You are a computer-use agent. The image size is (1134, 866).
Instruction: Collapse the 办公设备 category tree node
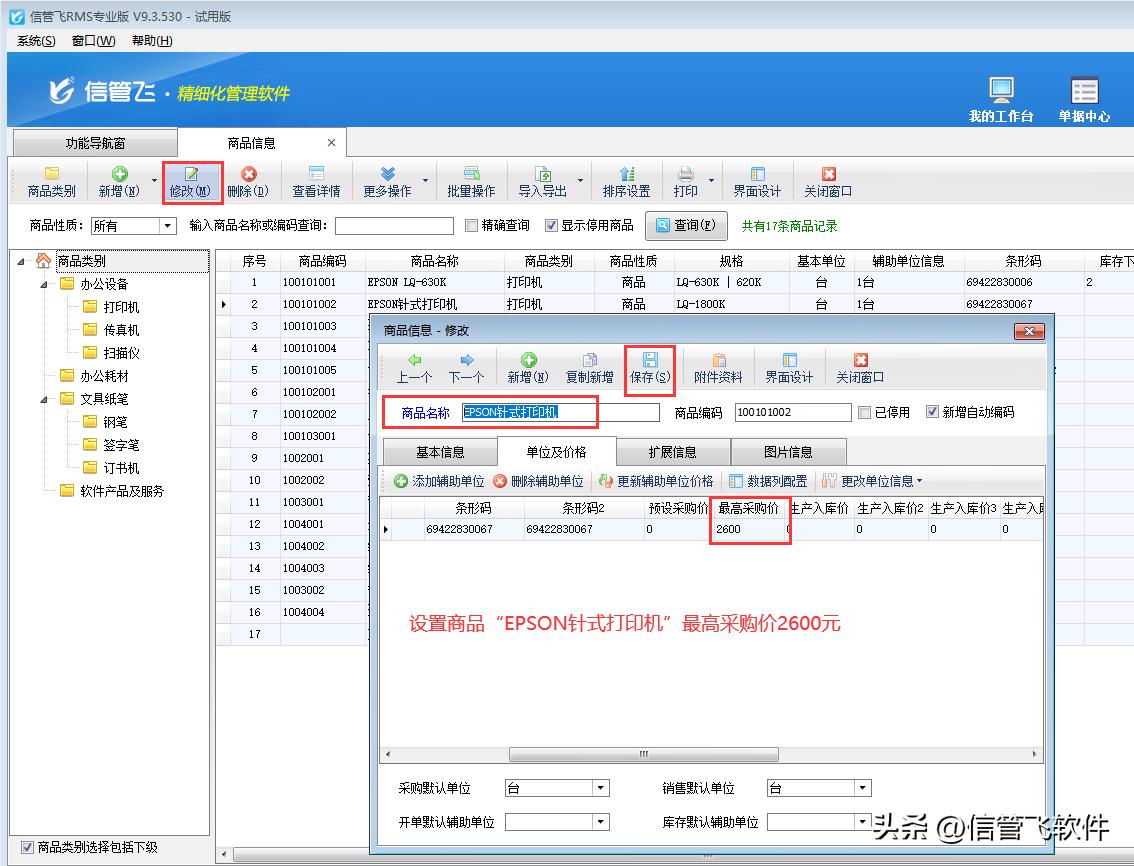(44, 283)
